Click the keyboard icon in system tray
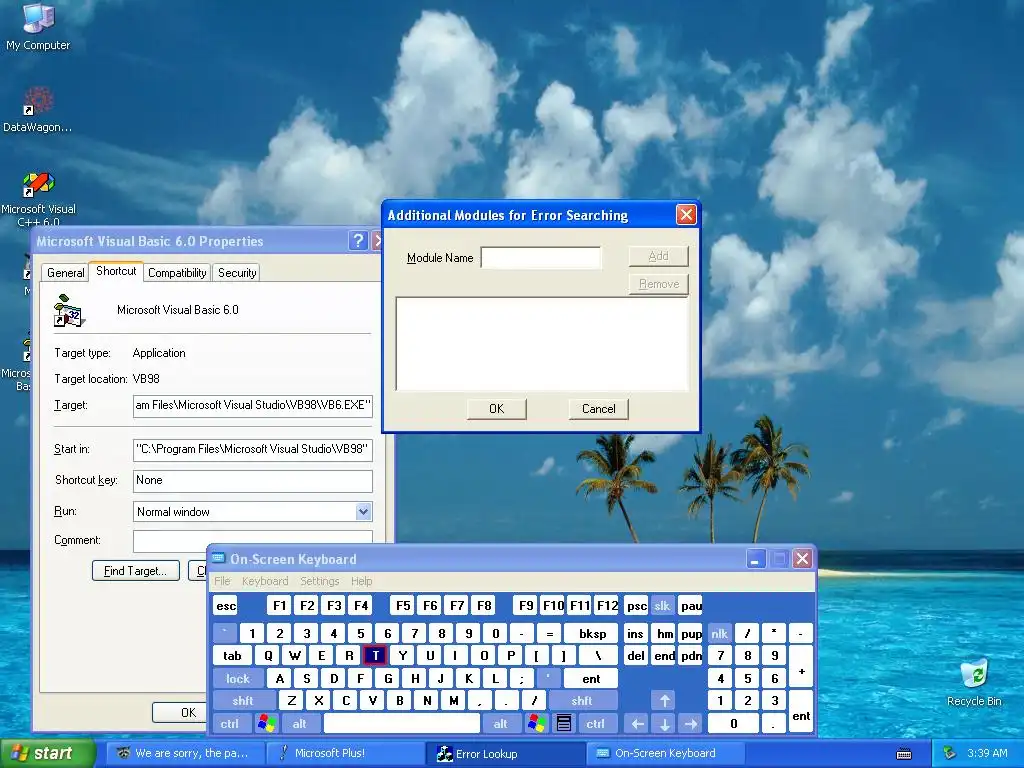The width and height of the screenshot is (1024, 768). pyautogui.click(x=904, y=754)
